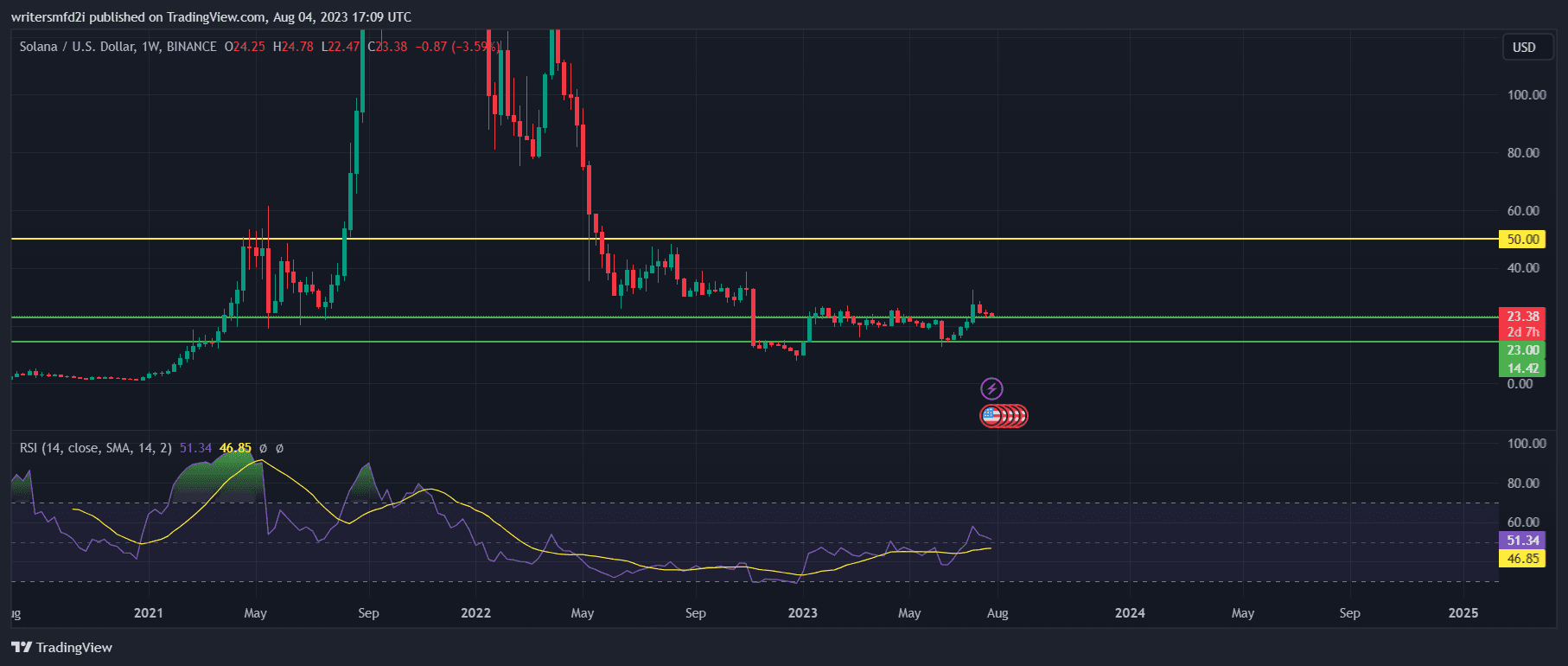Click the green 14.42 price level label
Image resolution: width=1568 pixels, height=666 pixels.
pyautogui.click(x=1521, y=368)
